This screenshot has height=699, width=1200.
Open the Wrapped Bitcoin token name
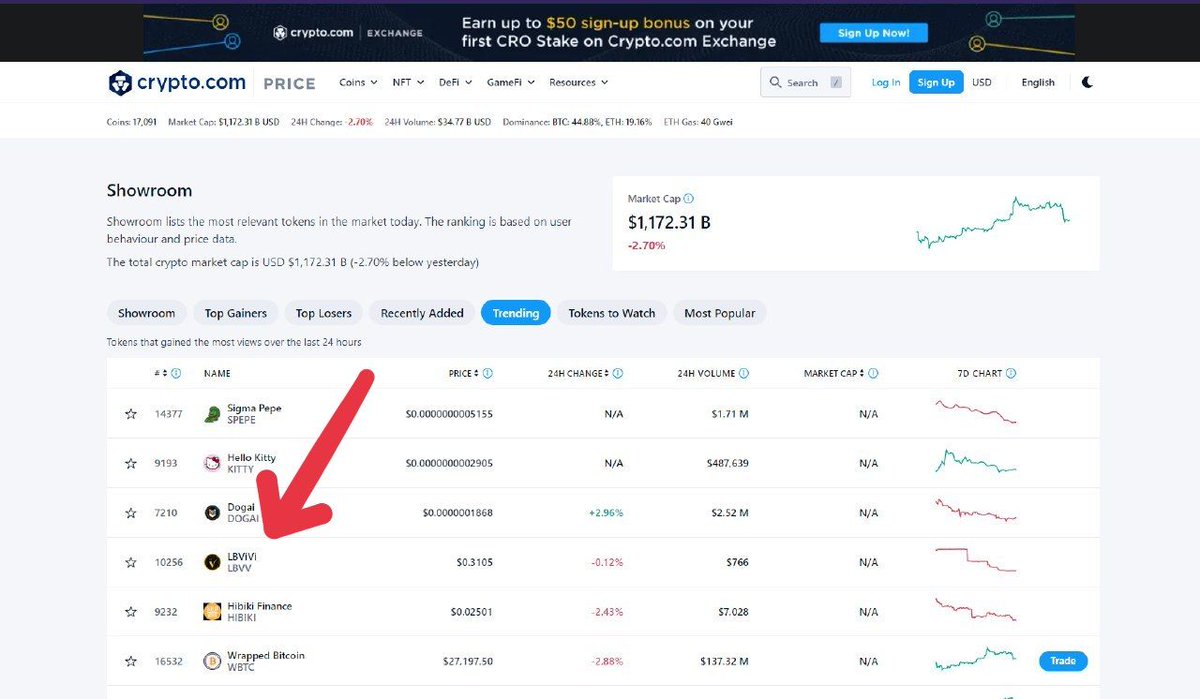266,655
